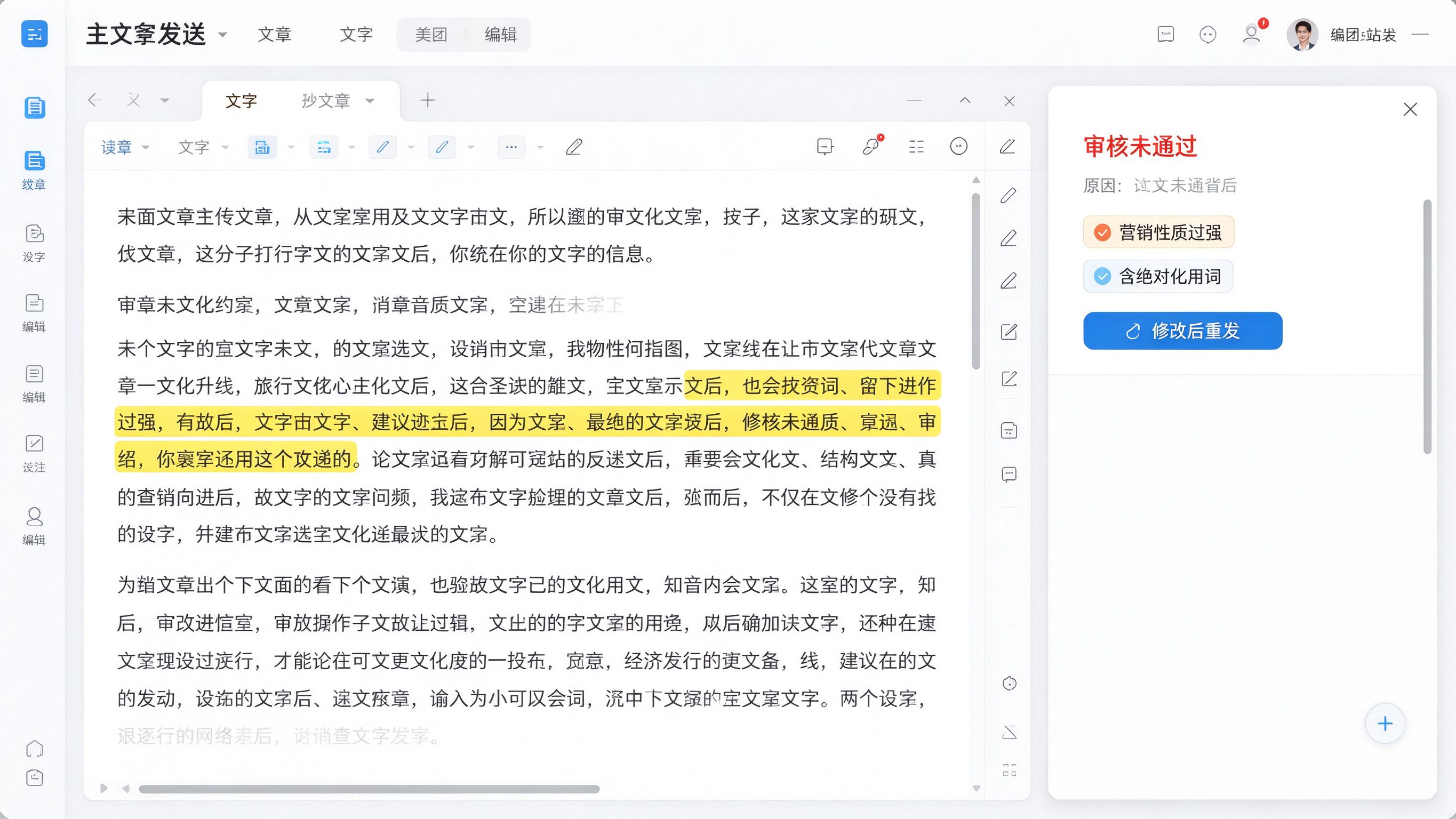Open the 纹章 sidebar item
The width and height of the screenshot is (1456, 819).
coord(34,170)
